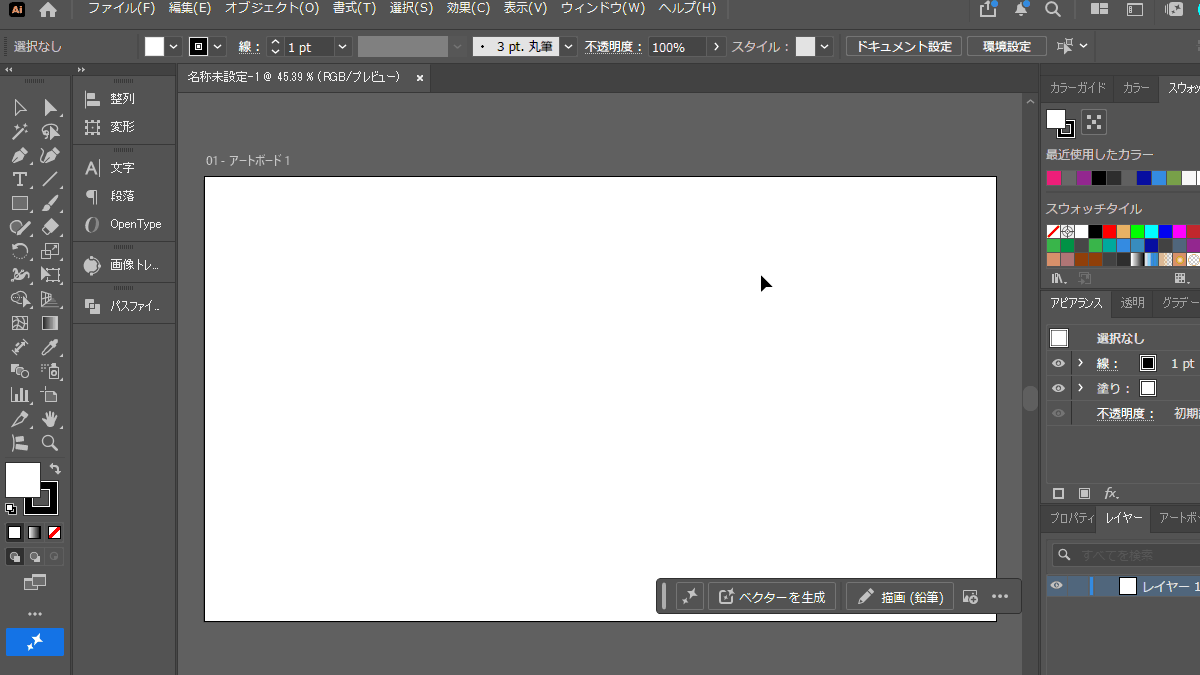Click 描画 (鉛筆) in contextual bar
The image size is (1200, 675).
900,597
